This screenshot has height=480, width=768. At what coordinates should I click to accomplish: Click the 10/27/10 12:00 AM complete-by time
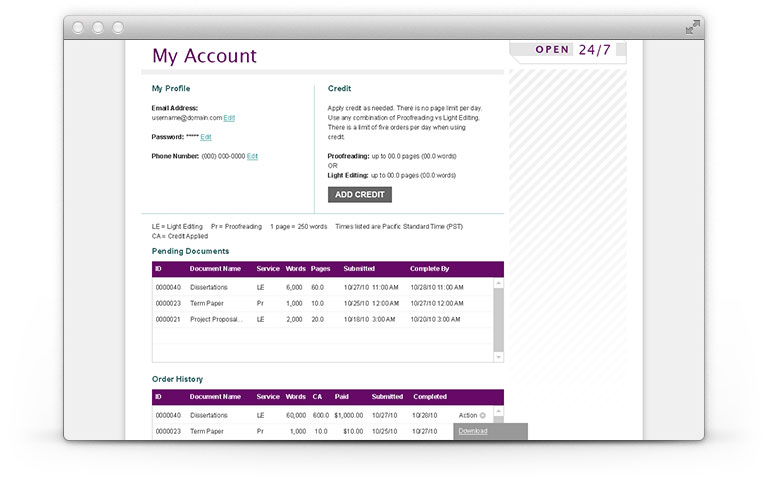[437, 304]
